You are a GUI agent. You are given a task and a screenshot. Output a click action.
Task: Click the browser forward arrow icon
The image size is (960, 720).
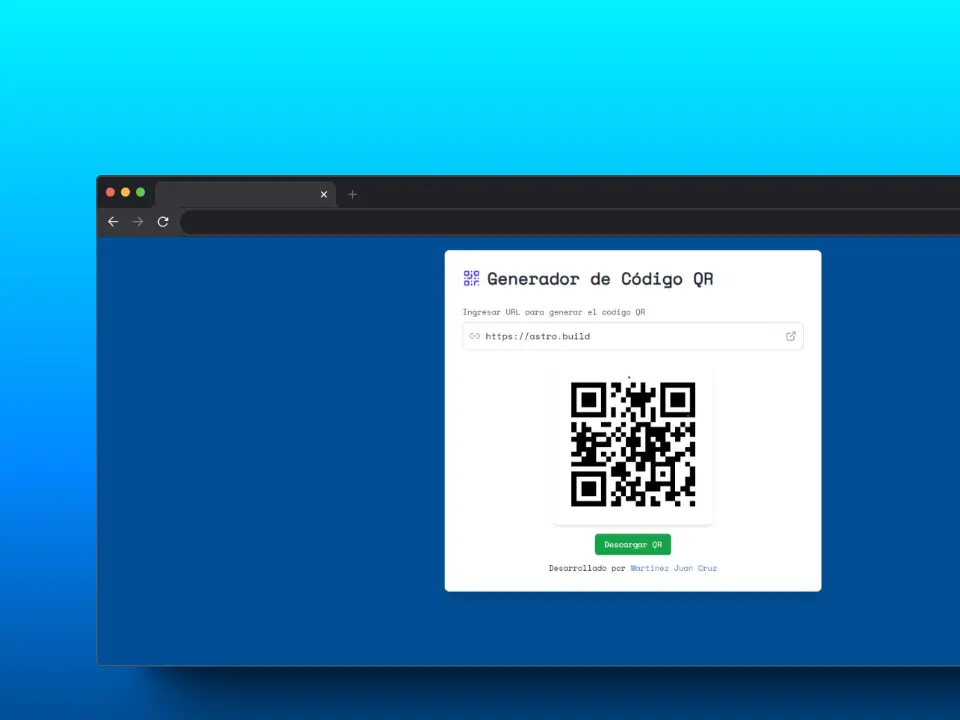tap(138, 221)
